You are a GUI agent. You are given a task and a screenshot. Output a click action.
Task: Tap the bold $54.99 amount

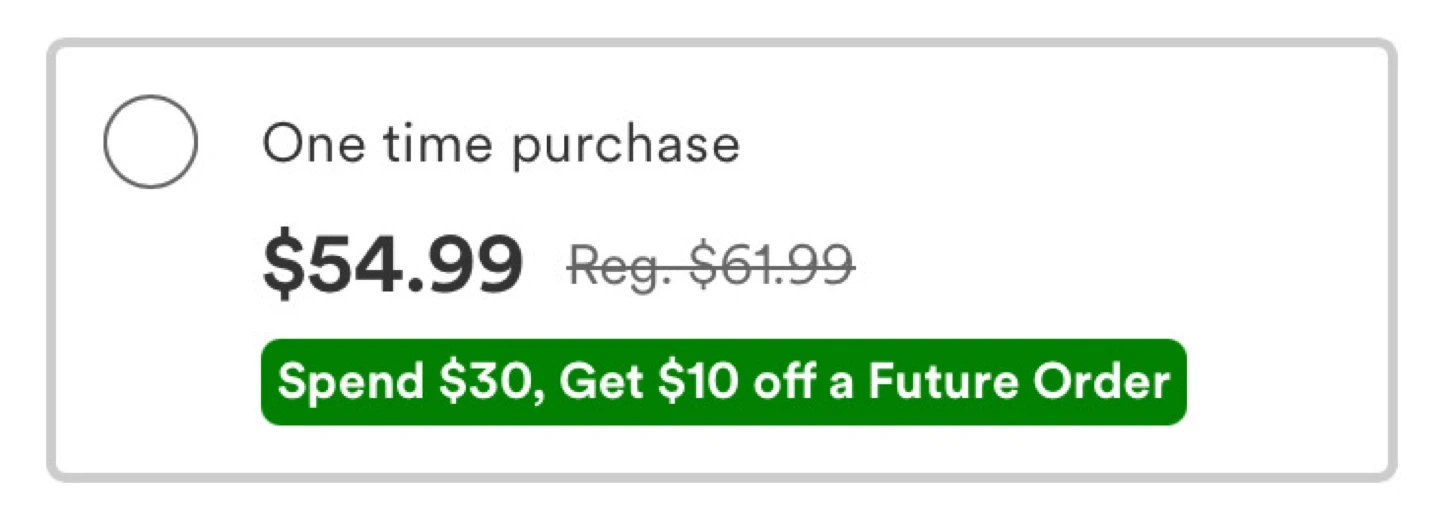click(x=392, y=266)
